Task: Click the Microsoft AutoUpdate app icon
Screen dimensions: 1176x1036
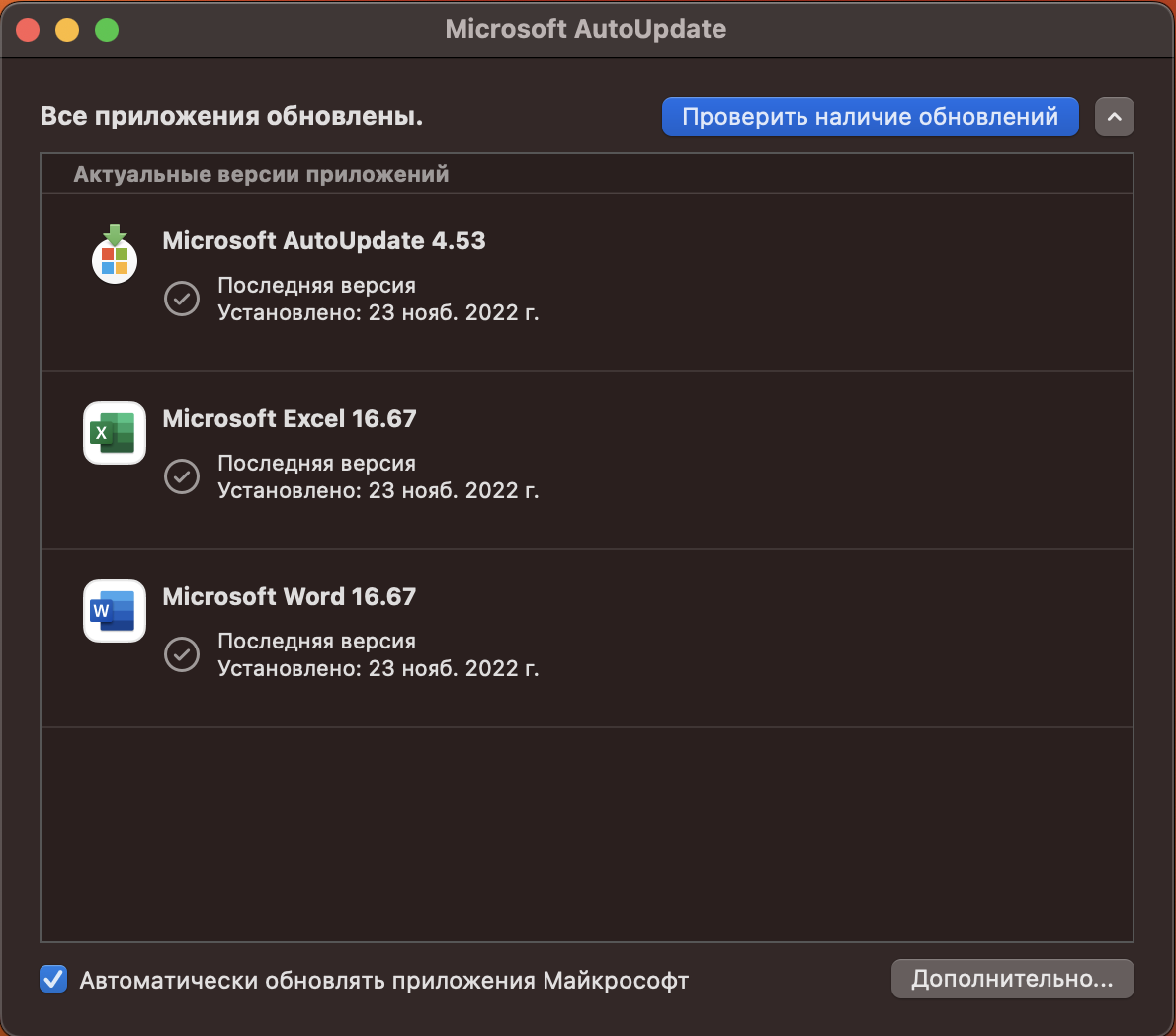Action: point(115,254)
